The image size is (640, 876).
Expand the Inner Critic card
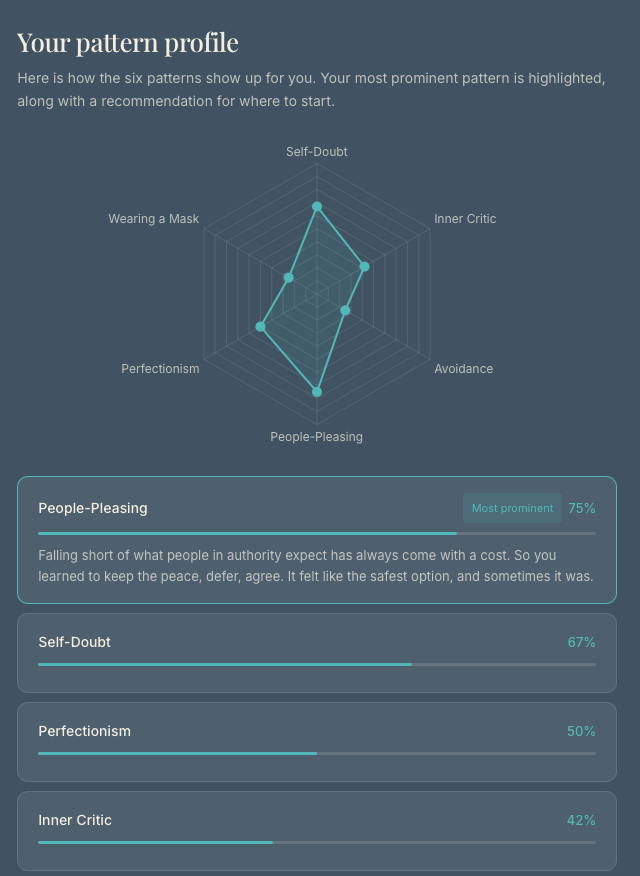tap(317, 831)
